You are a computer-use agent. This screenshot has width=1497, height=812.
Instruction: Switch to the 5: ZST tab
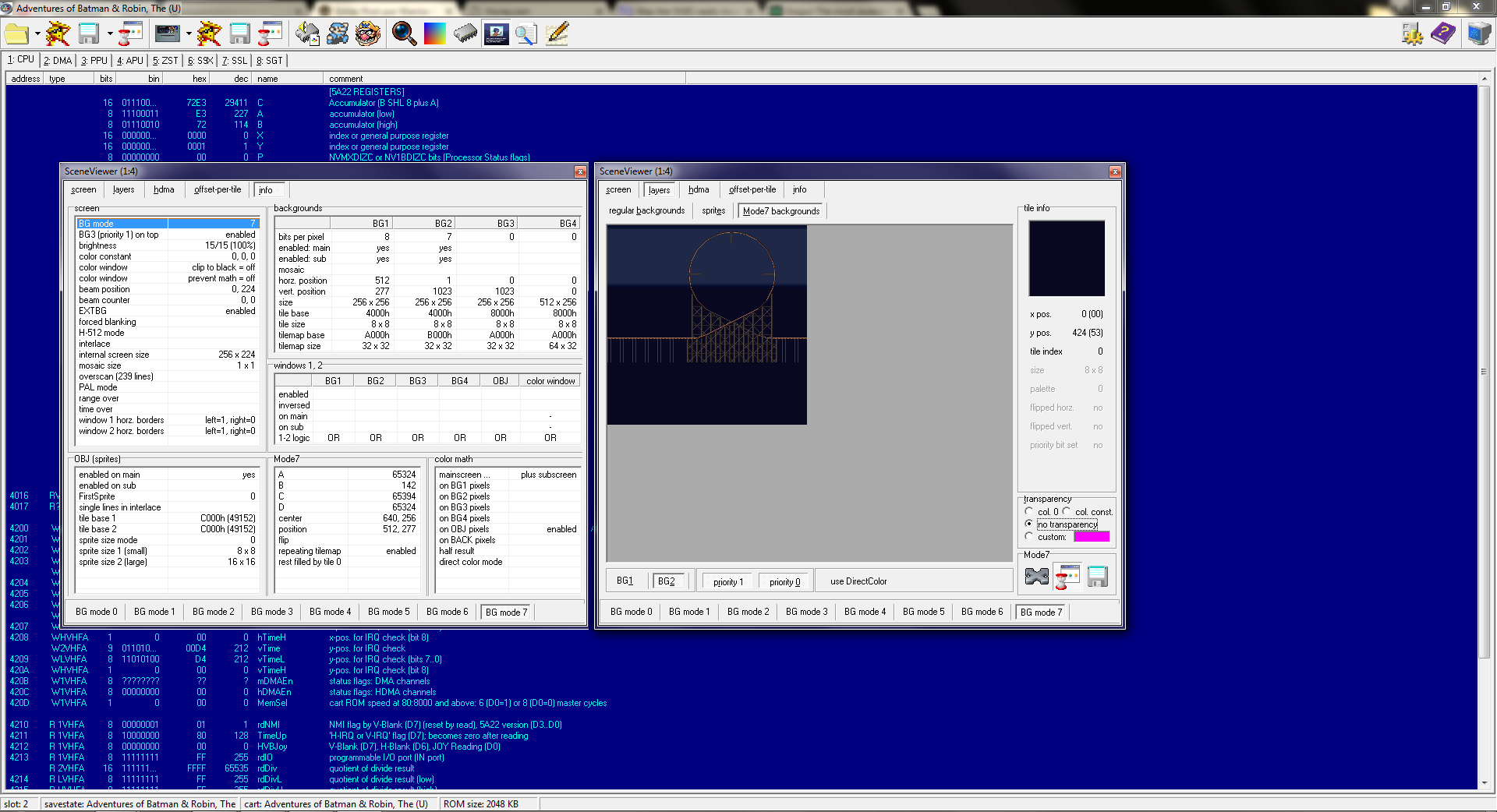[165, 61]
